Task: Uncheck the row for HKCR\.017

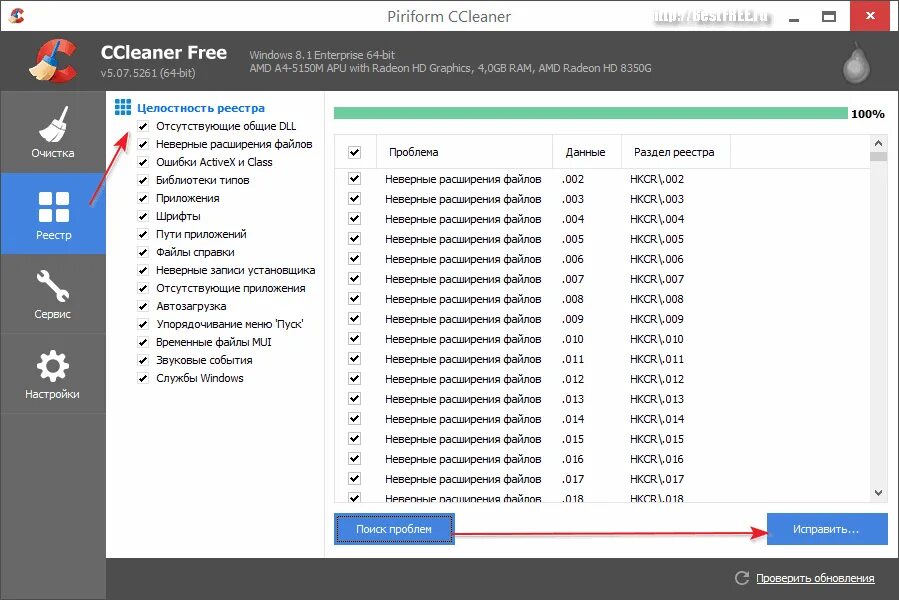Action: [354, 478]
